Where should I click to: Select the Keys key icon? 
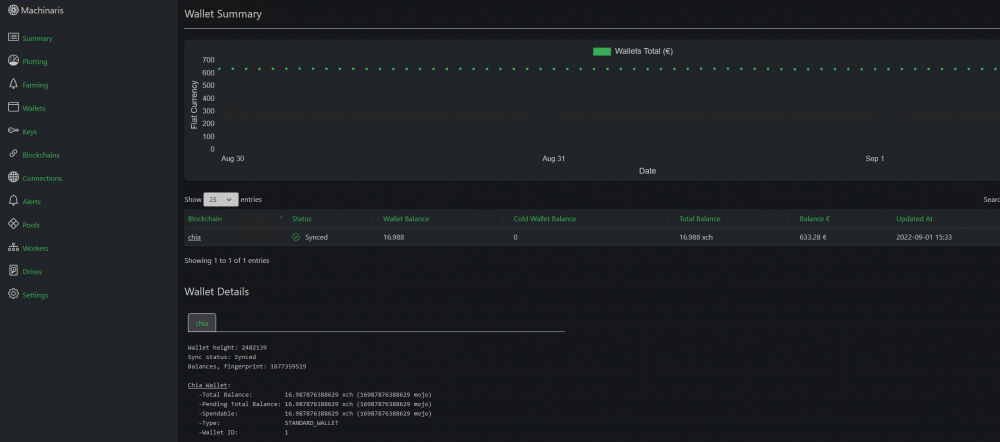(13, 131)
